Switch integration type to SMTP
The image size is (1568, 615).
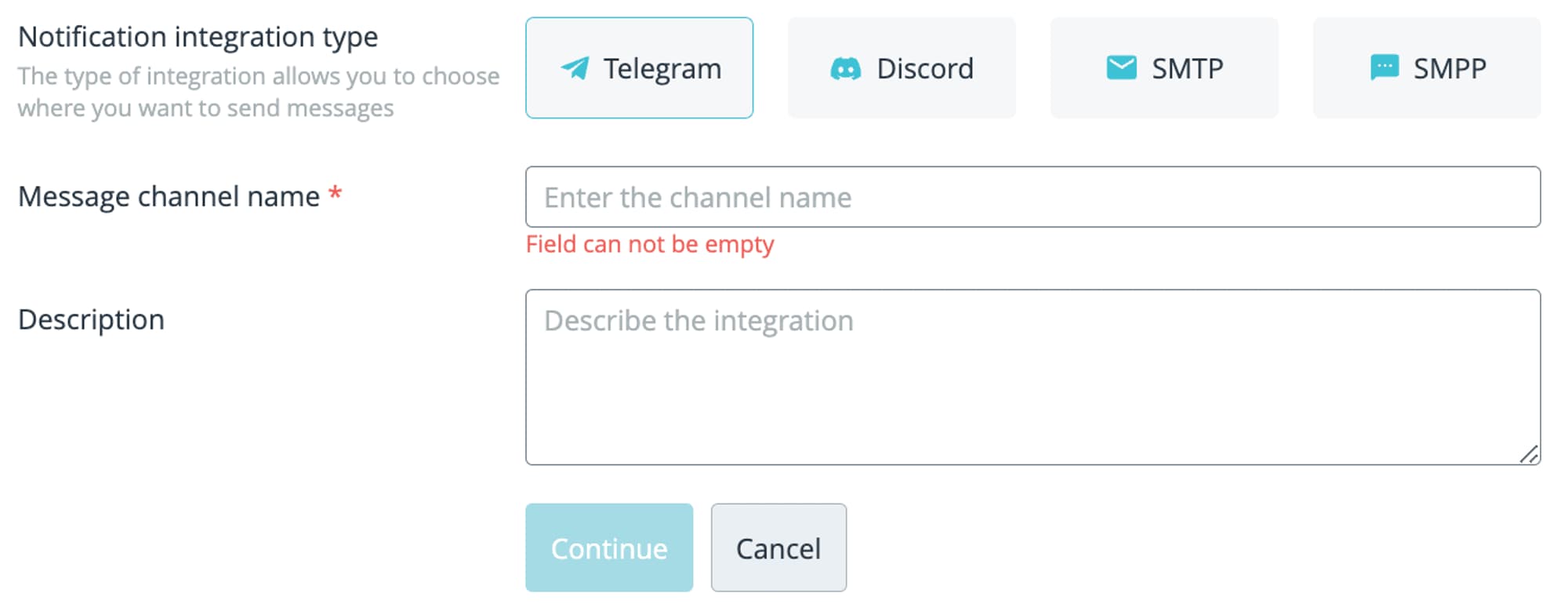[x=1164, y=68]
